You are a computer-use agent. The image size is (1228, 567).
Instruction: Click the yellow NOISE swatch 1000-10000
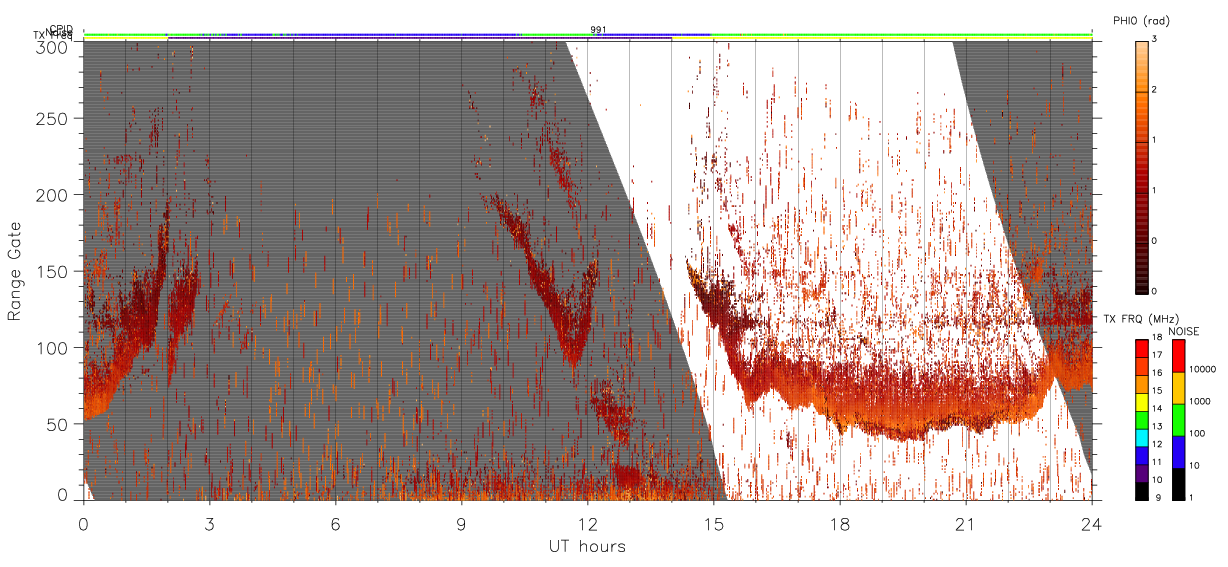point(1178,388)
